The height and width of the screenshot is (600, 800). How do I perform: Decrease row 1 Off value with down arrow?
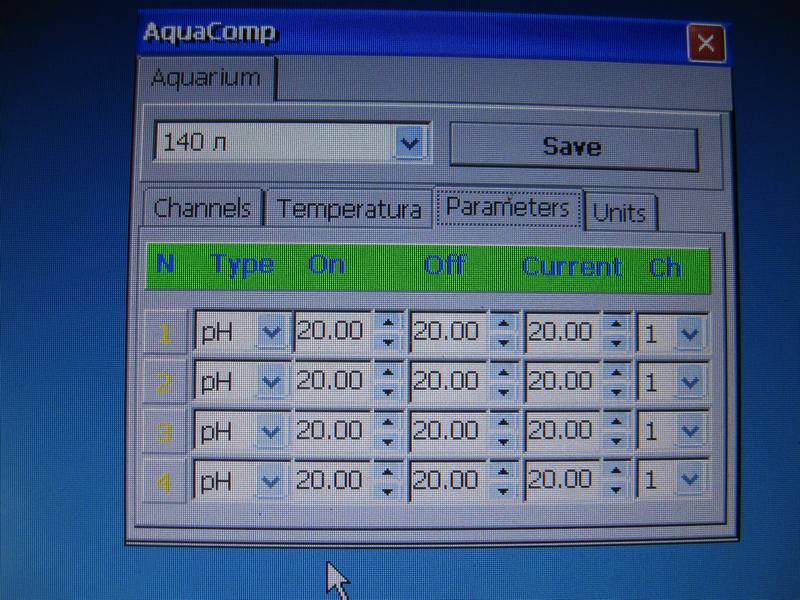[x=505, y=343]
